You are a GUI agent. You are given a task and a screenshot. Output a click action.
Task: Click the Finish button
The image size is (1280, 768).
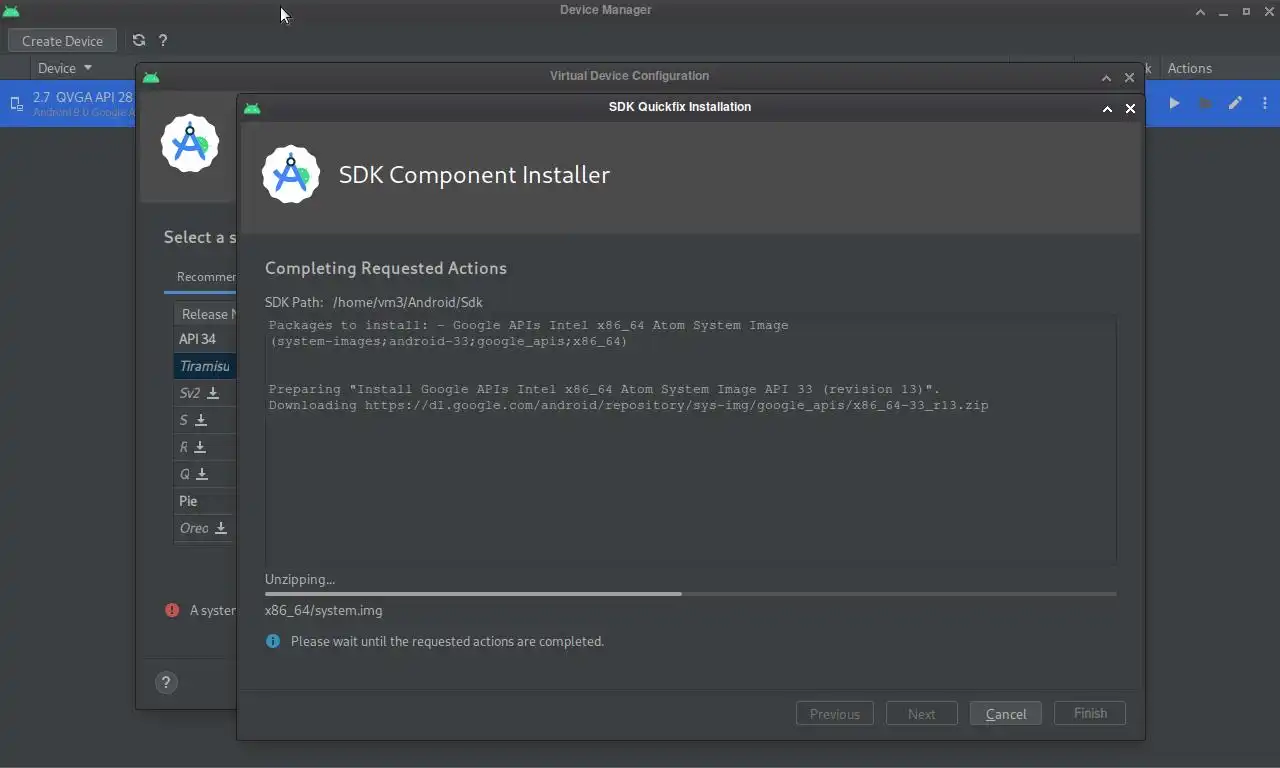[1090, 713]
